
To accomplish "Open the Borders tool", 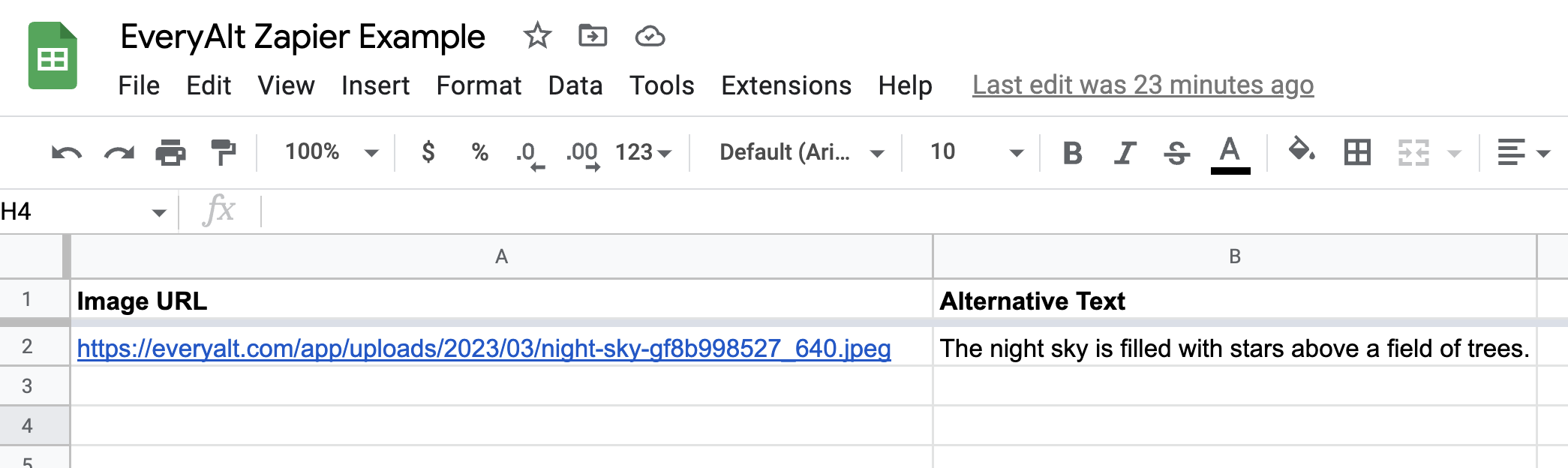I will [x=1357, y=152].
